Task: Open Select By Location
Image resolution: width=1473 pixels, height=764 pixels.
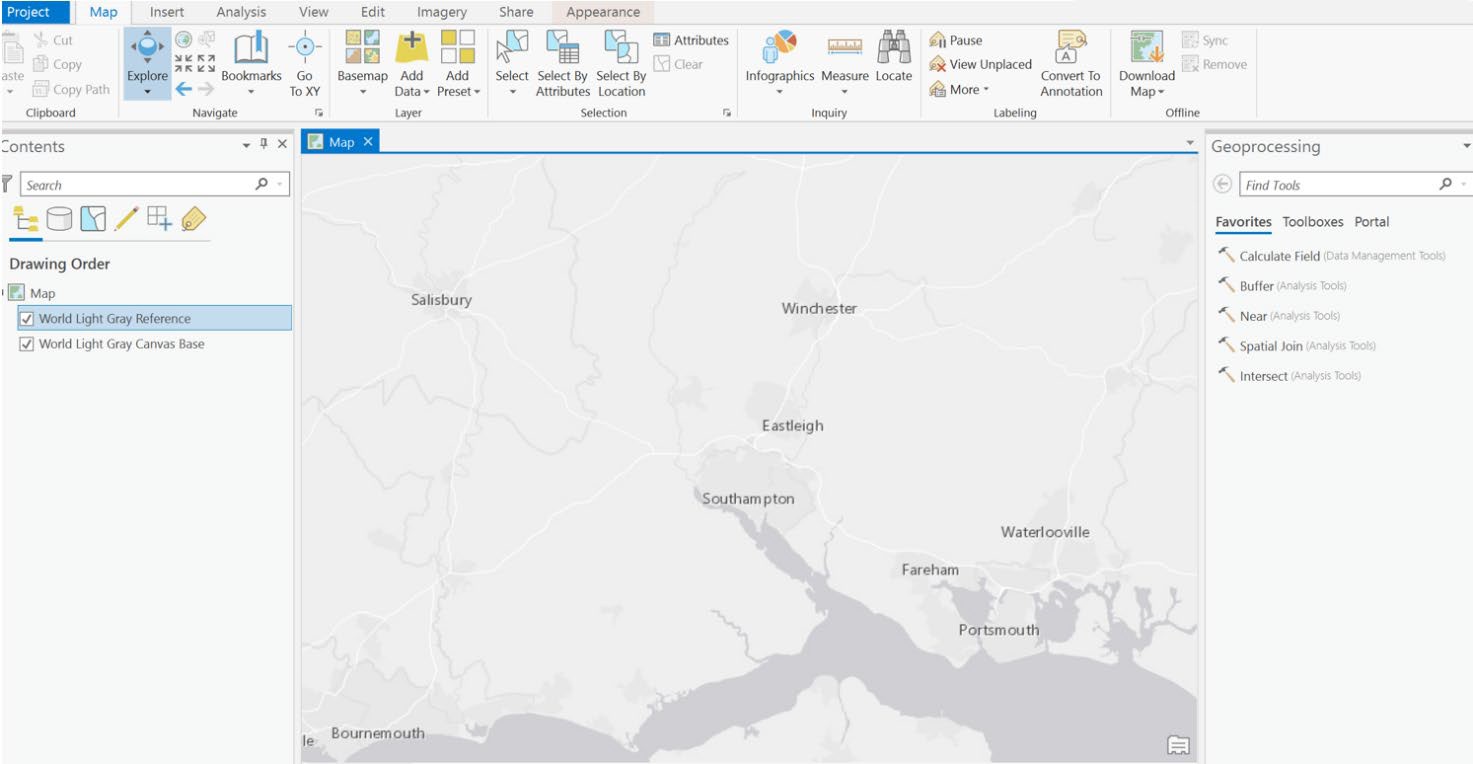Action: (618, 60)
